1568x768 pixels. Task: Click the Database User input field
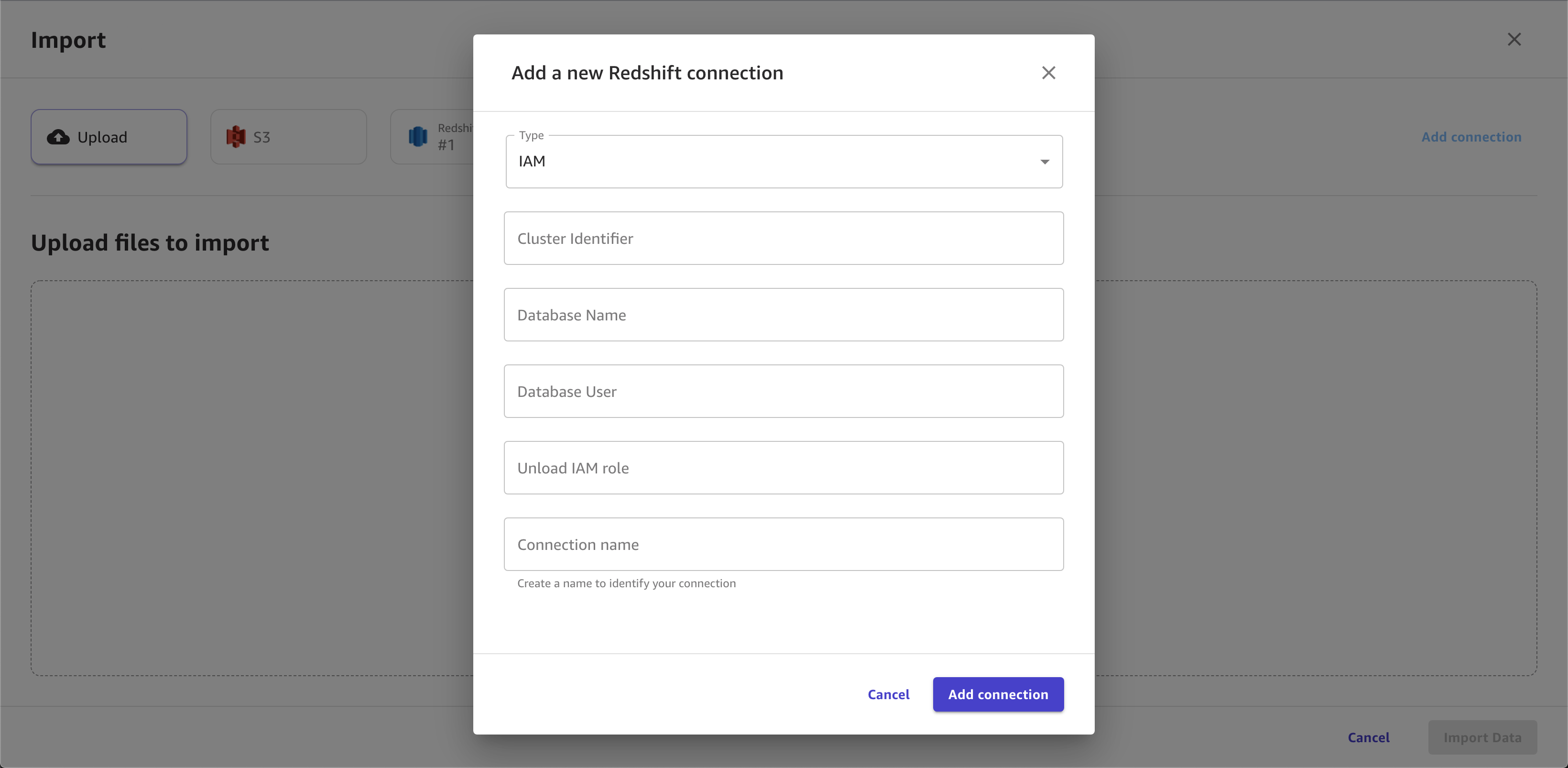click(784, 391)
